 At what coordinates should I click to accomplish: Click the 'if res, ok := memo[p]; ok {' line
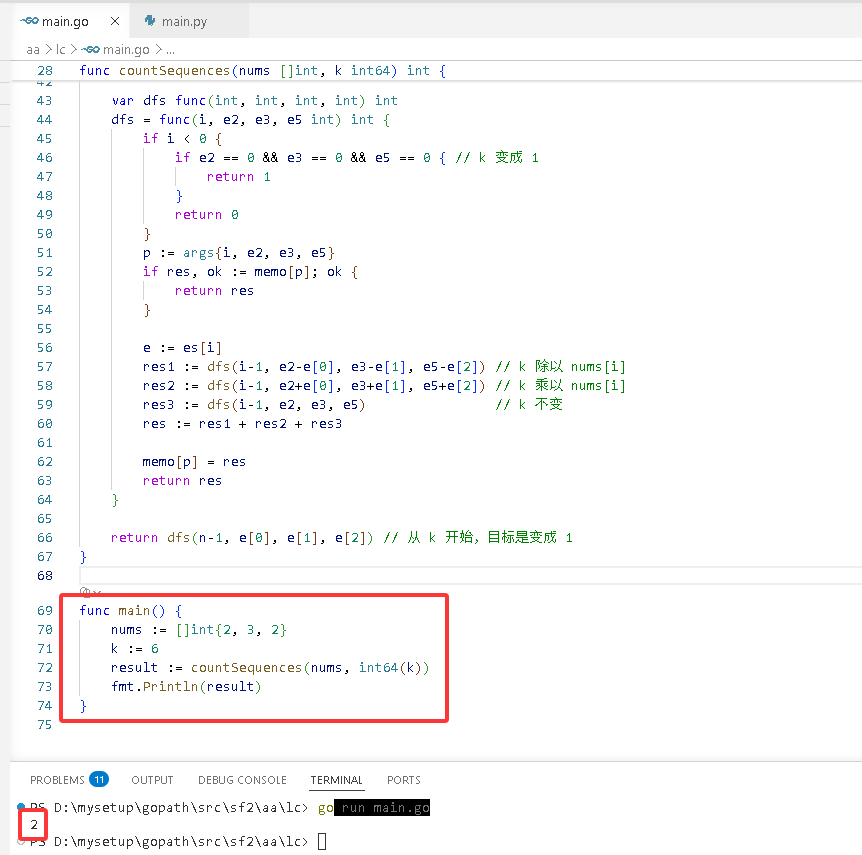point(250,272)
